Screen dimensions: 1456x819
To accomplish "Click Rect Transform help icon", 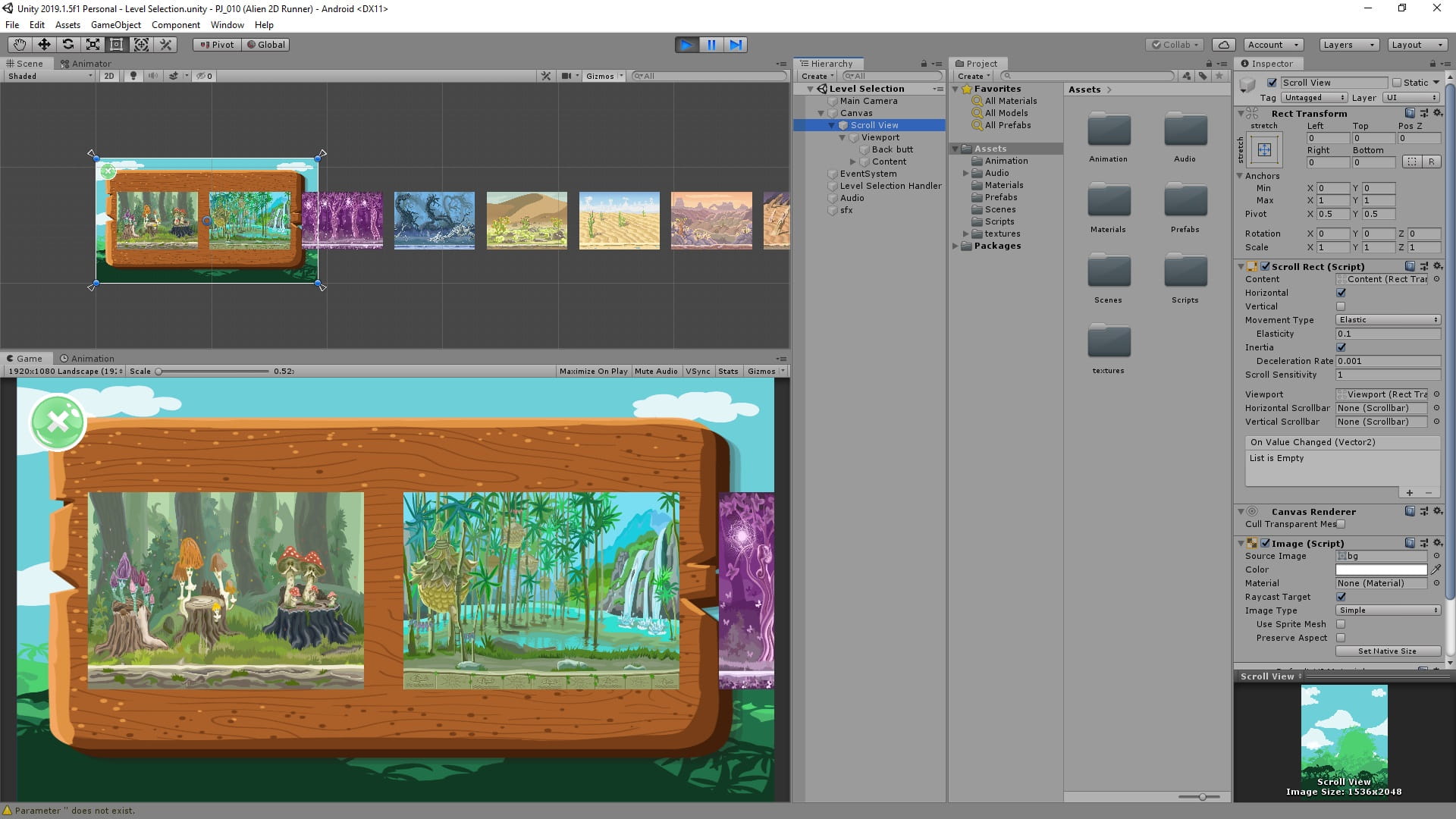I will pos(1410,113).
